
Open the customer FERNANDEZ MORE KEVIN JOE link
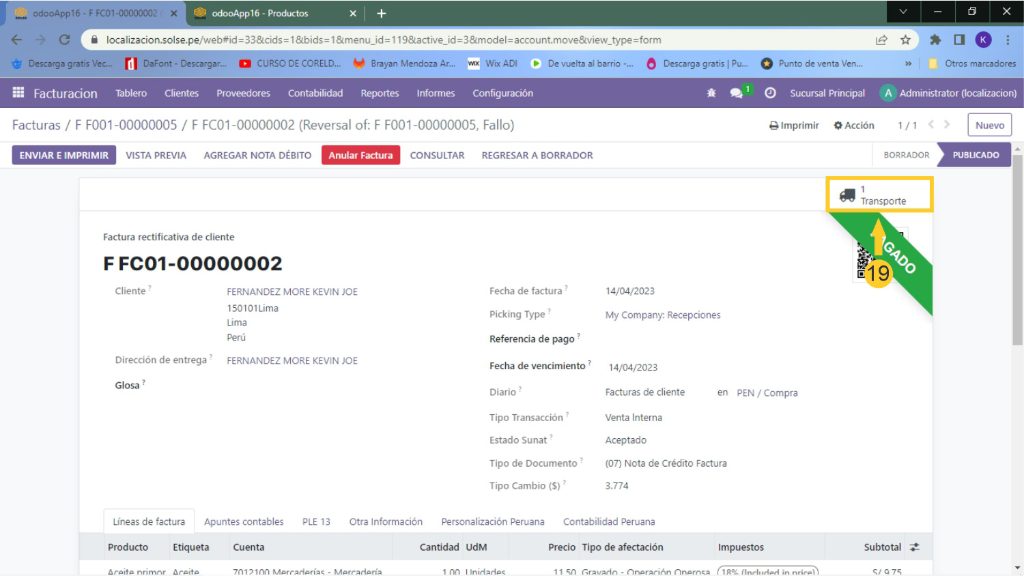coord(292,292)
